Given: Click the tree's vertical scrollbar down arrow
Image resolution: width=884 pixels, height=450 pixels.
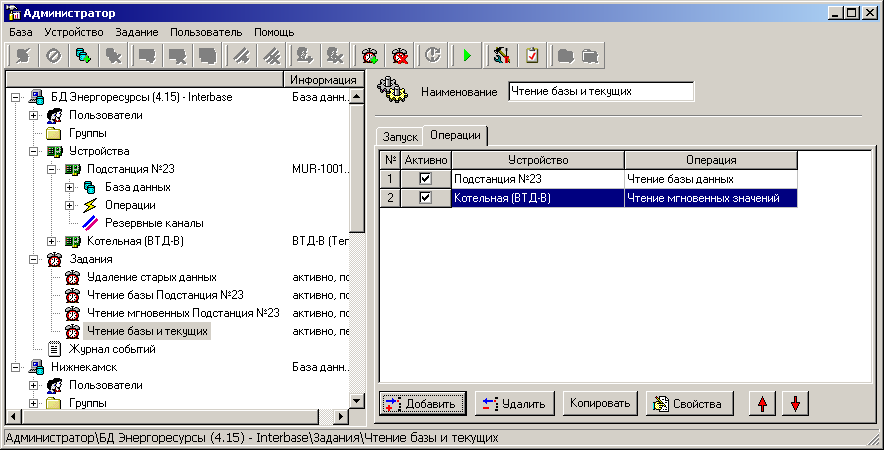Looking at the screenshot, I should (356, 401).
